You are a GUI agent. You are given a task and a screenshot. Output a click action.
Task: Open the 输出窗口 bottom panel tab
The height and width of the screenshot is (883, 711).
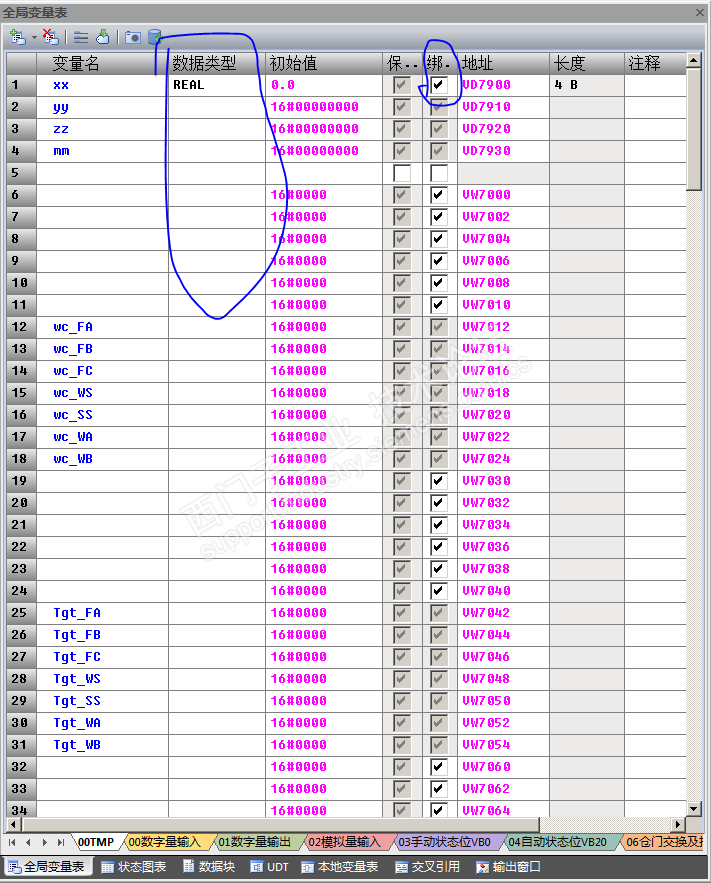coord(508,867)
